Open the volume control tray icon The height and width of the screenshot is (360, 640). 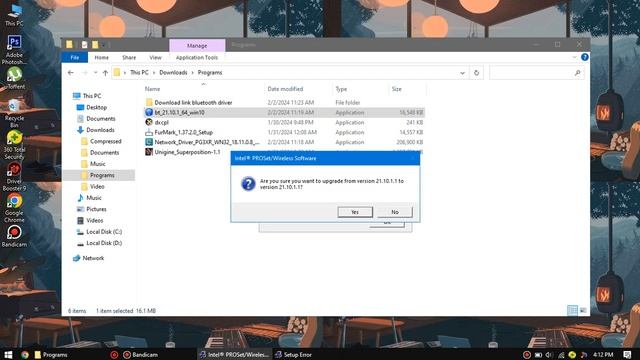549,355
